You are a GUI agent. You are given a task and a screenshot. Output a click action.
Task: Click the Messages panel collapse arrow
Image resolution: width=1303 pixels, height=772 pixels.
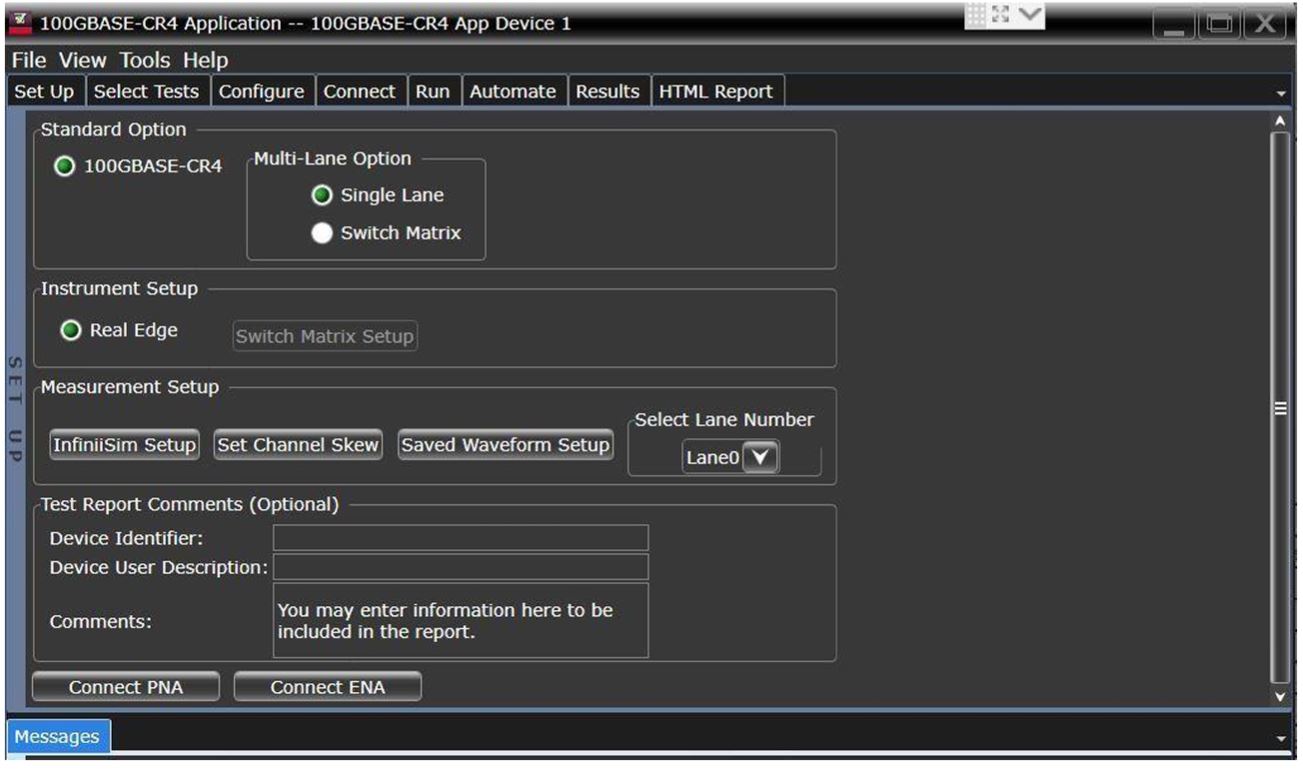pos(1282,738)
